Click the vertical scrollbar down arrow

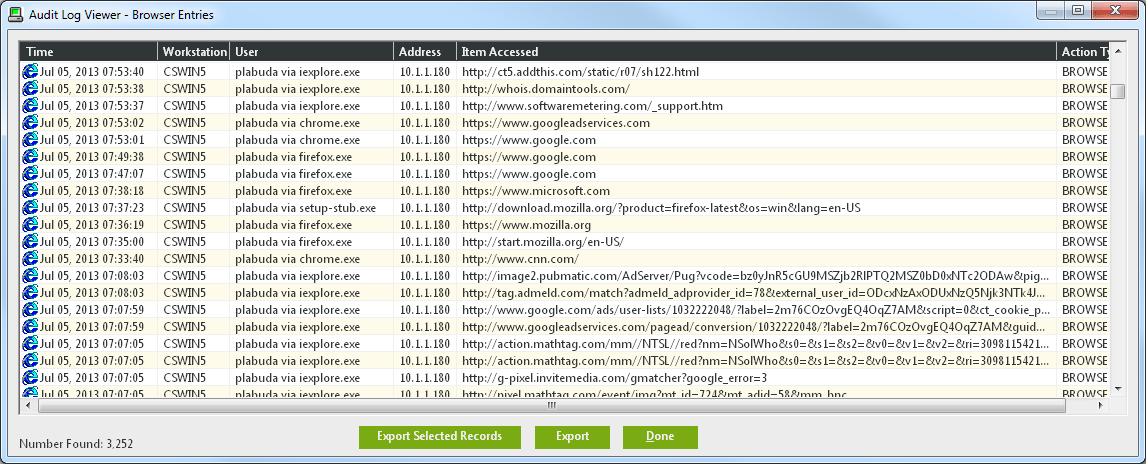1117,389
